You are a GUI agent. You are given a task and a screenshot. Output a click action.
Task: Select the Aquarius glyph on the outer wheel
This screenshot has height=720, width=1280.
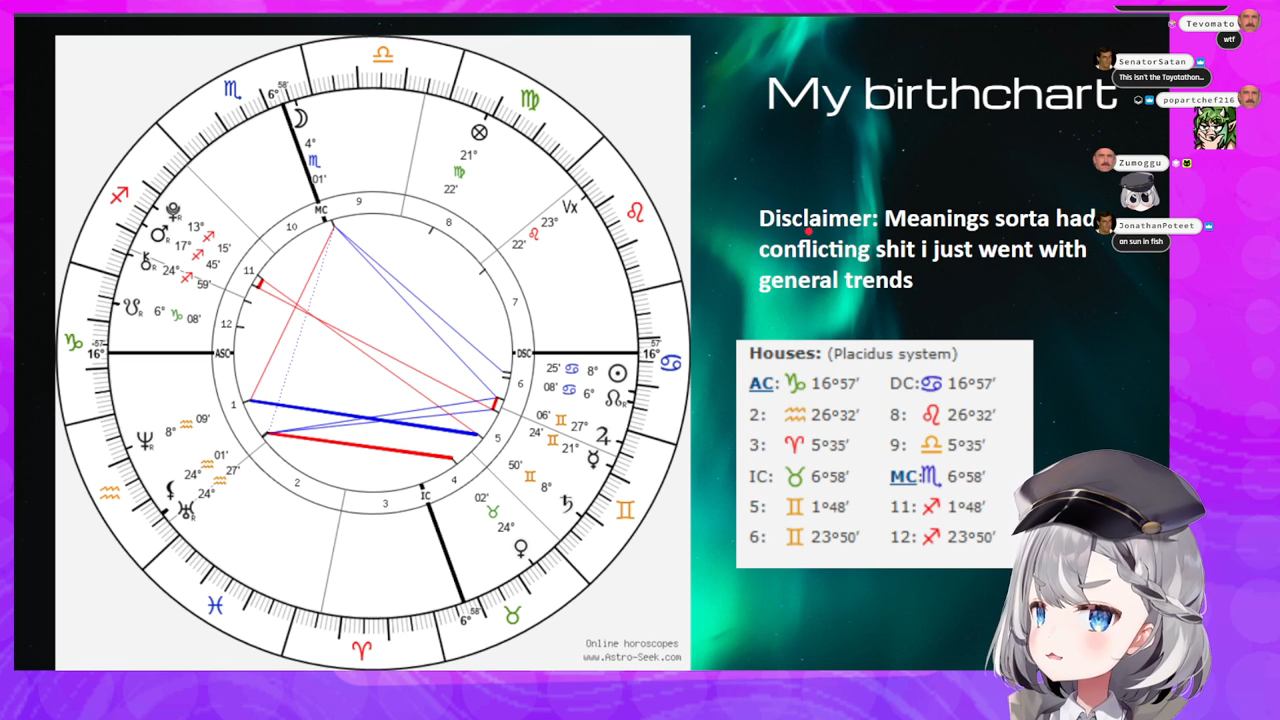pos(110,492)
